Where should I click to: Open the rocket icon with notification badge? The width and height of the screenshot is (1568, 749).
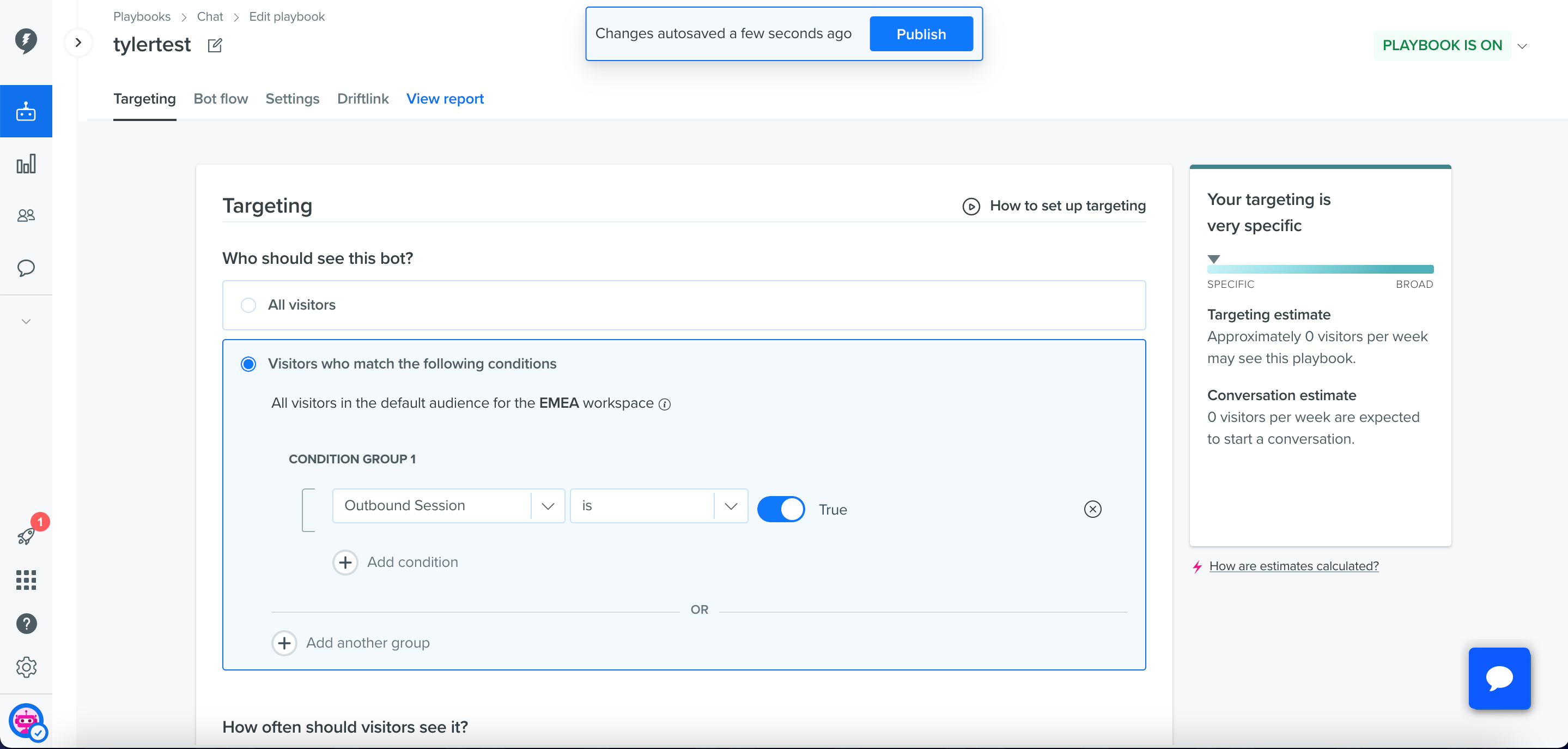coord(27,535)
